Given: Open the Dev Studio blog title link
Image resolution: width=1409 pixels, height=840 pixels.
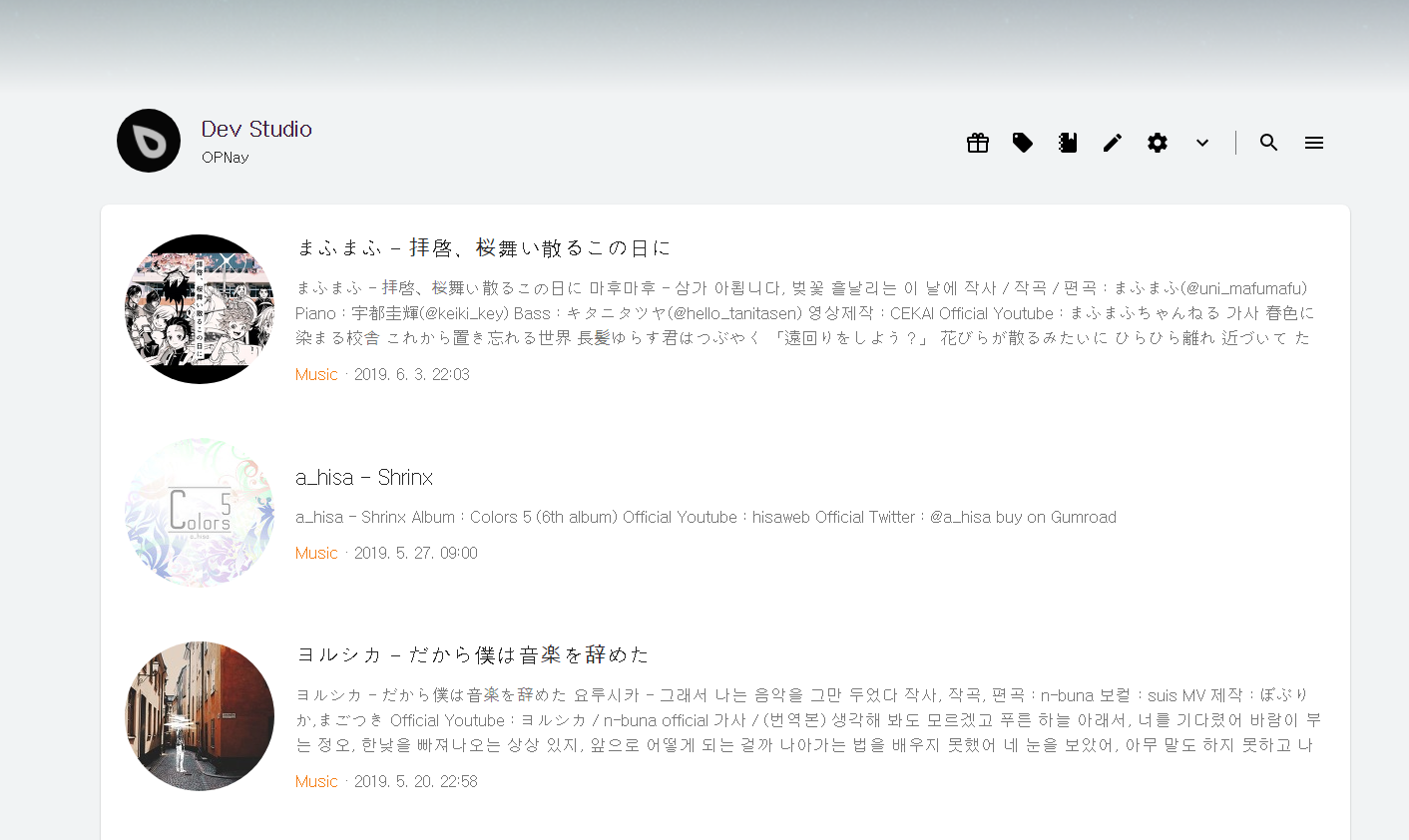Looking at the screenshot, I should (256, 129).
